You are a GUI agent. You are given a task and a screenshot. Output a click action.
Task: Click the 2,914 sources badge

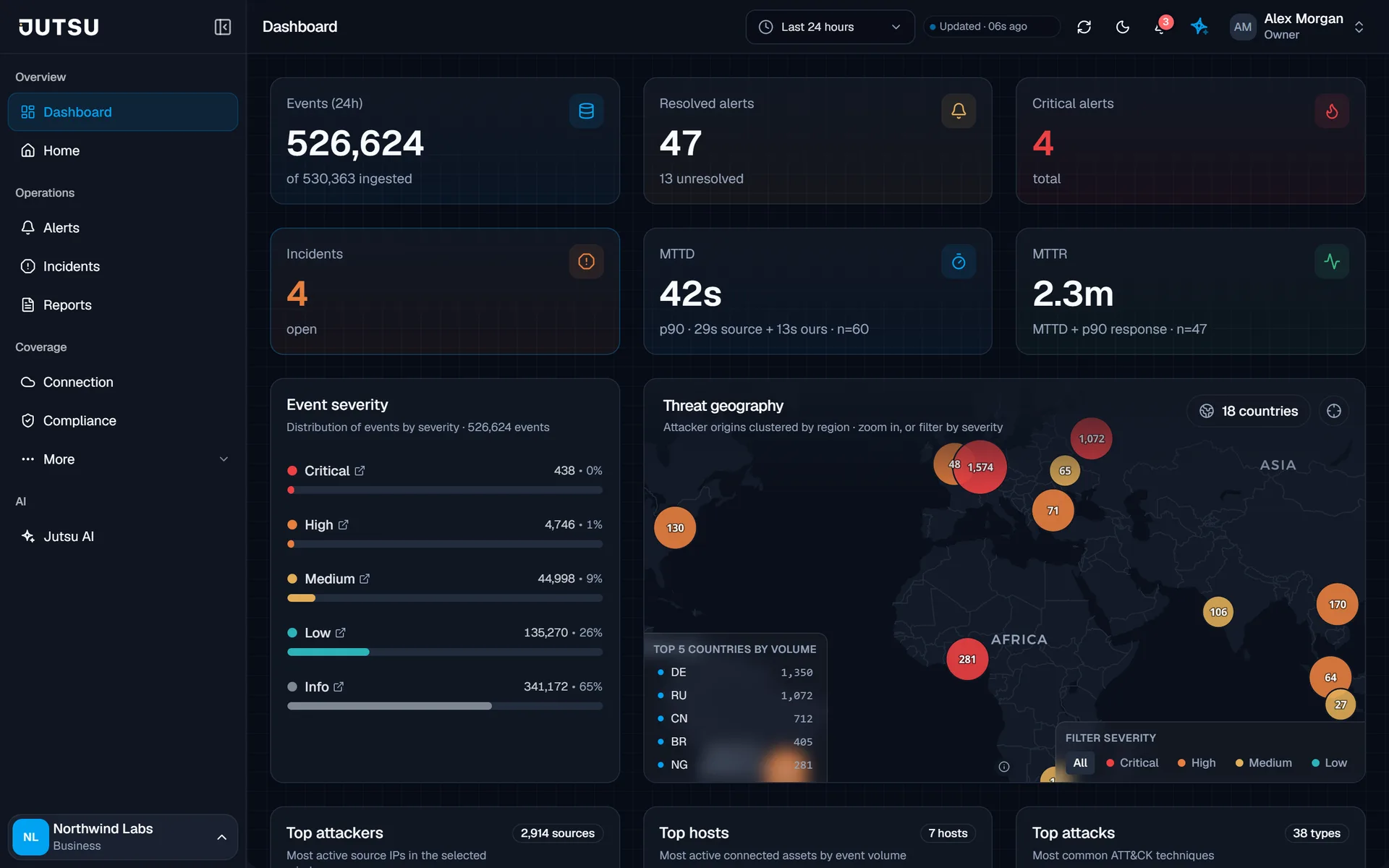558,833
